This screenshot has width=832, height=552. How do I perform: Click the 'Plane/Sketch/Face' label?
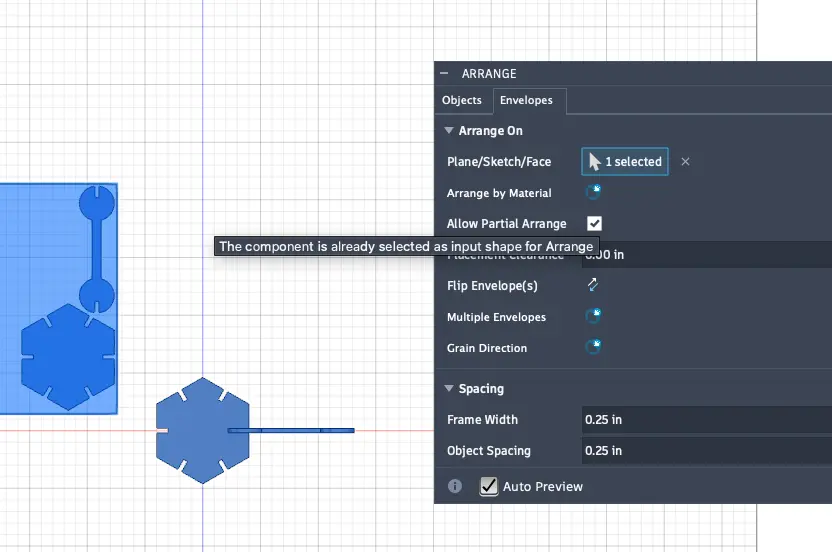pos(499,162)
